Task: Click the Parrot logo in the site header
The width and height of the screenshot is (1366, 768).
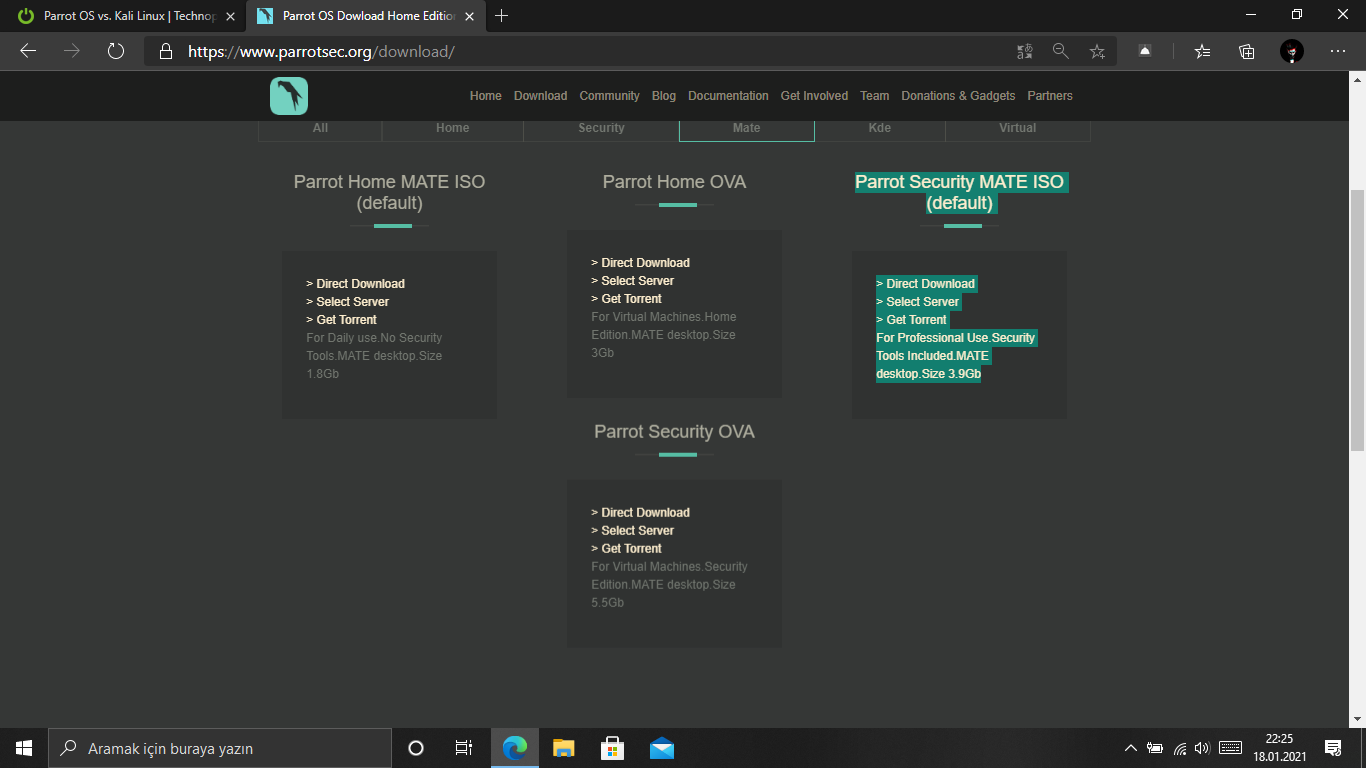Action: (x=289, y=96)
